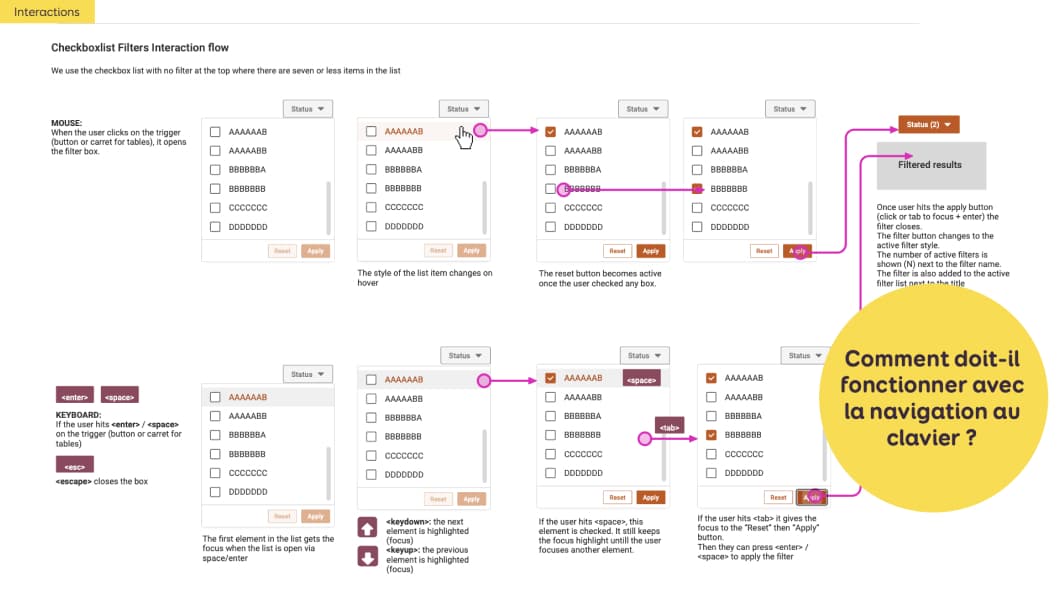The width and height of the screenshot is (1061, 597).
Task: Click the <esc> key badge
Action: click(74, 465)
